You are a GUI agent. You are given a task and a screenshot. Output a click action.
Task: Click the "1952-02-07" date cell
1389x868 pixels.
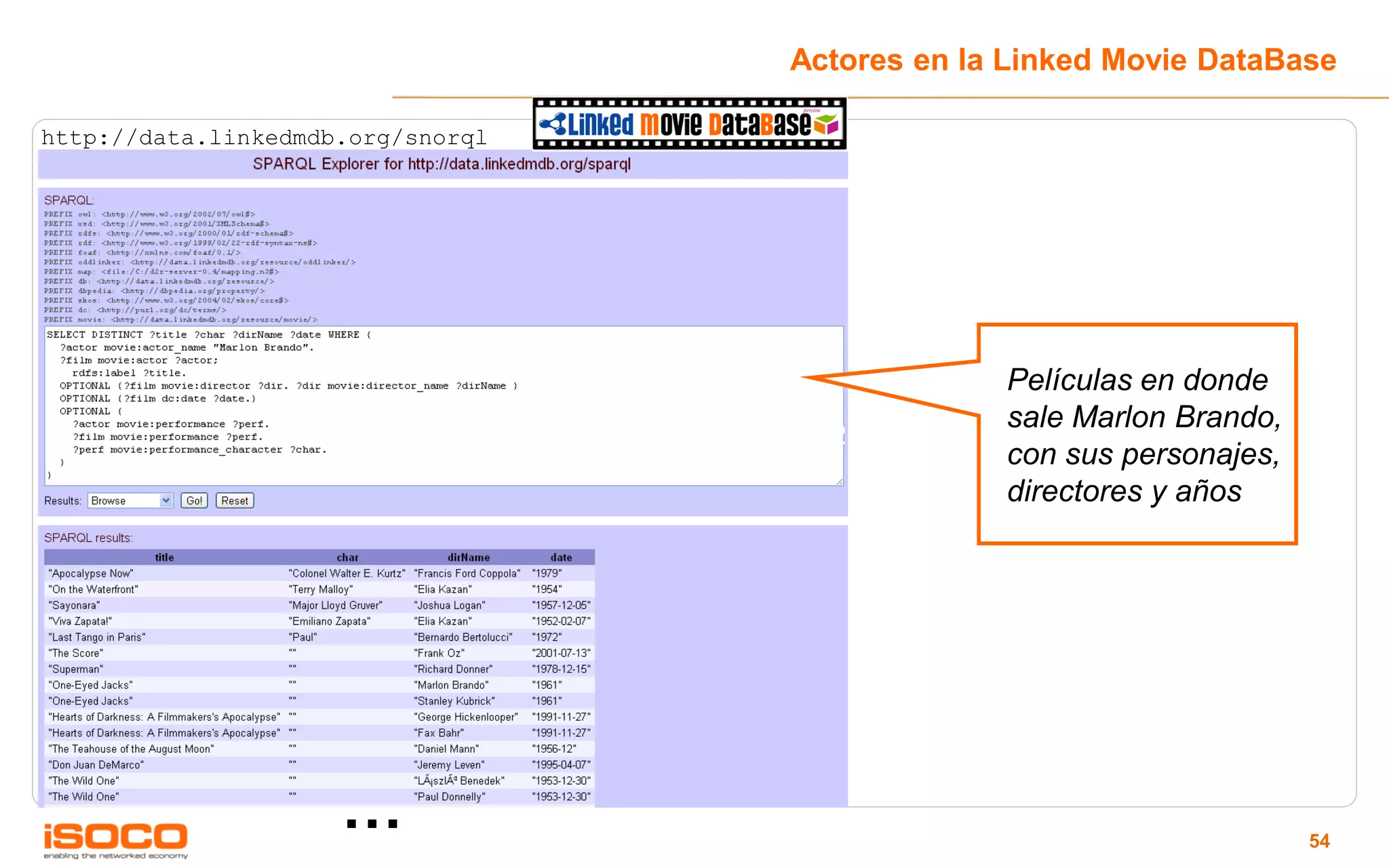(x=561, y=621)
